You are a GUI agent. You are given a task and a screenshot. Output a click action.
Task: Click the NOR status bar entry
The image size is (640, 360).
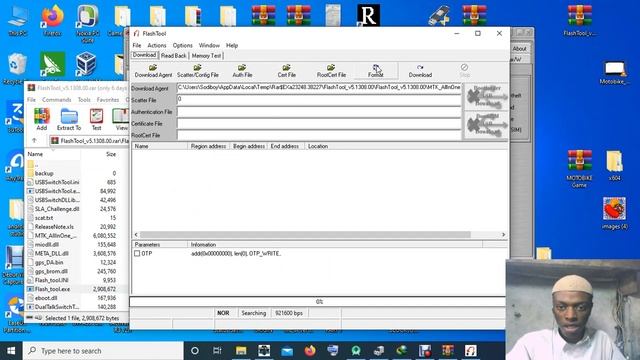pyautogui.click(x=223, y=313)
